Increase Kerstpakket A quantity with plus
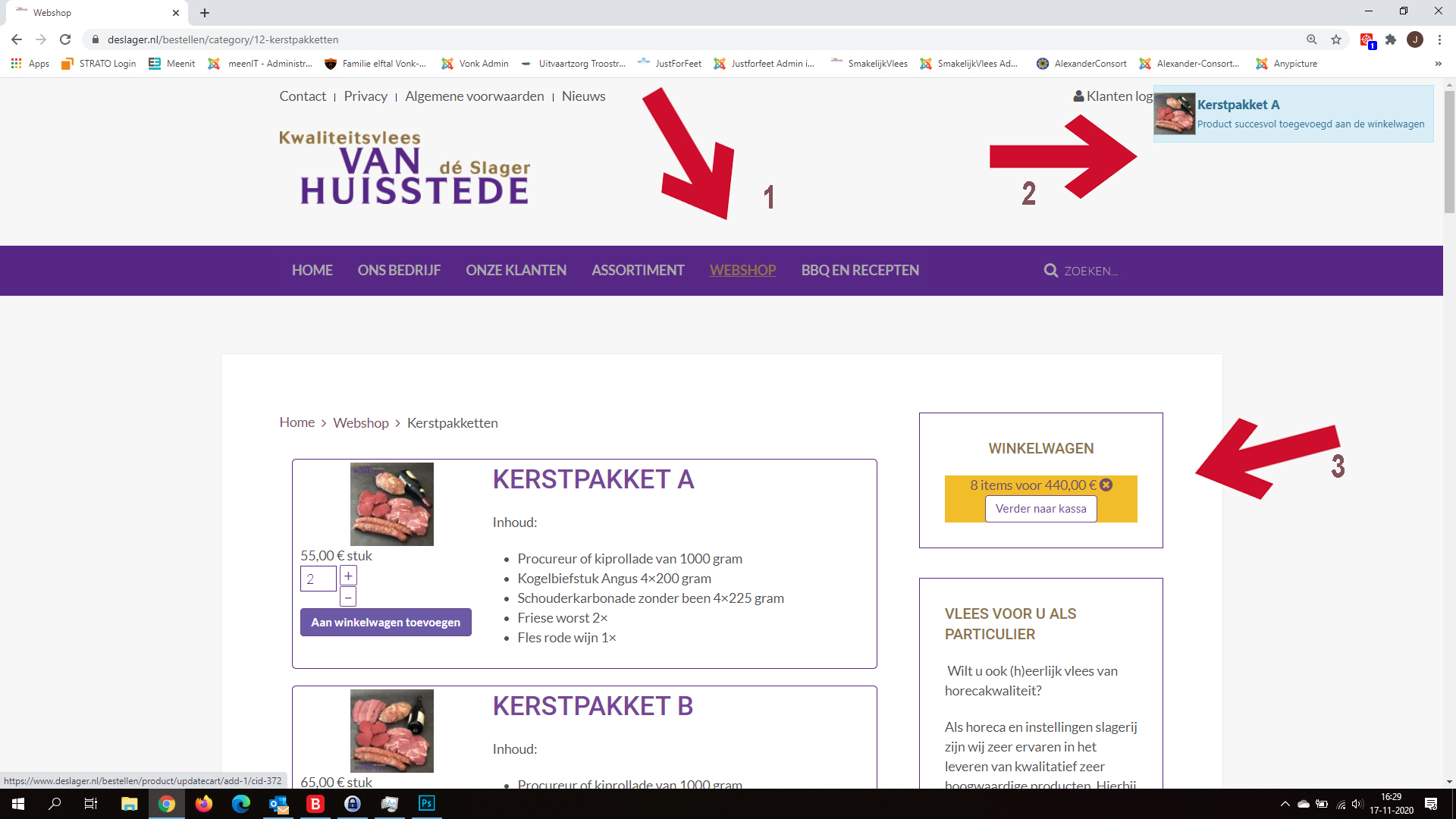 [x=348, y=576]
